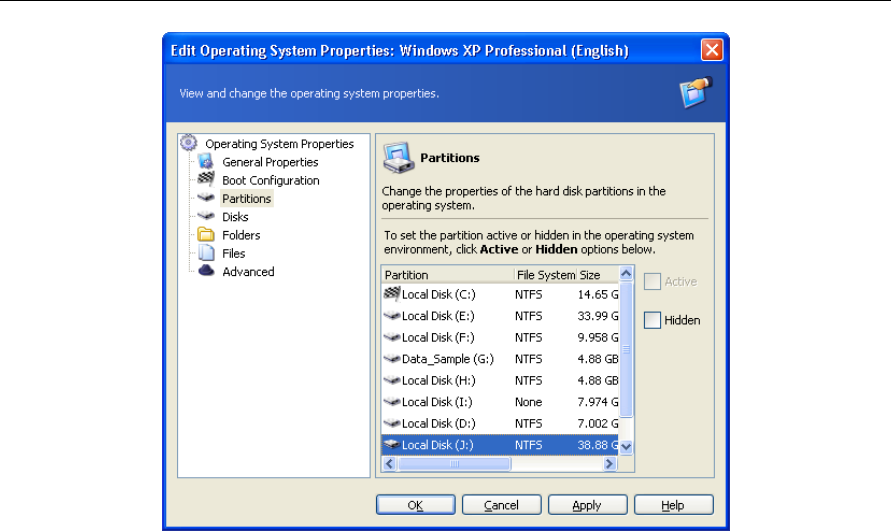This screenshot has width=891, height=531.
Task: Click the 38.88 G size value
Action: [x=598, y=445]
